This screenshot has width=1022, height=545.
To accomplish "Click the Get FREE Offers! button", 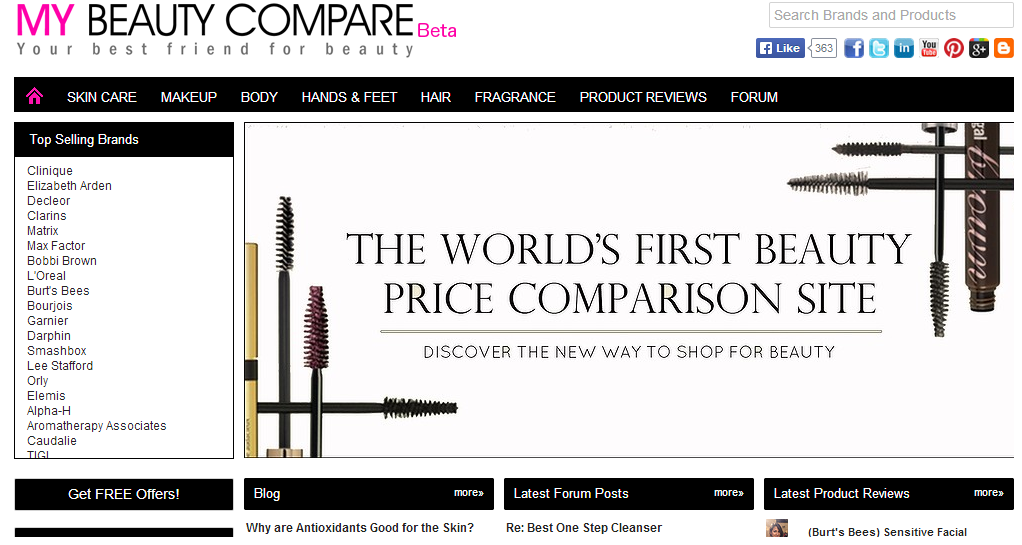I will pyautogui.click(x=124, y=494).
